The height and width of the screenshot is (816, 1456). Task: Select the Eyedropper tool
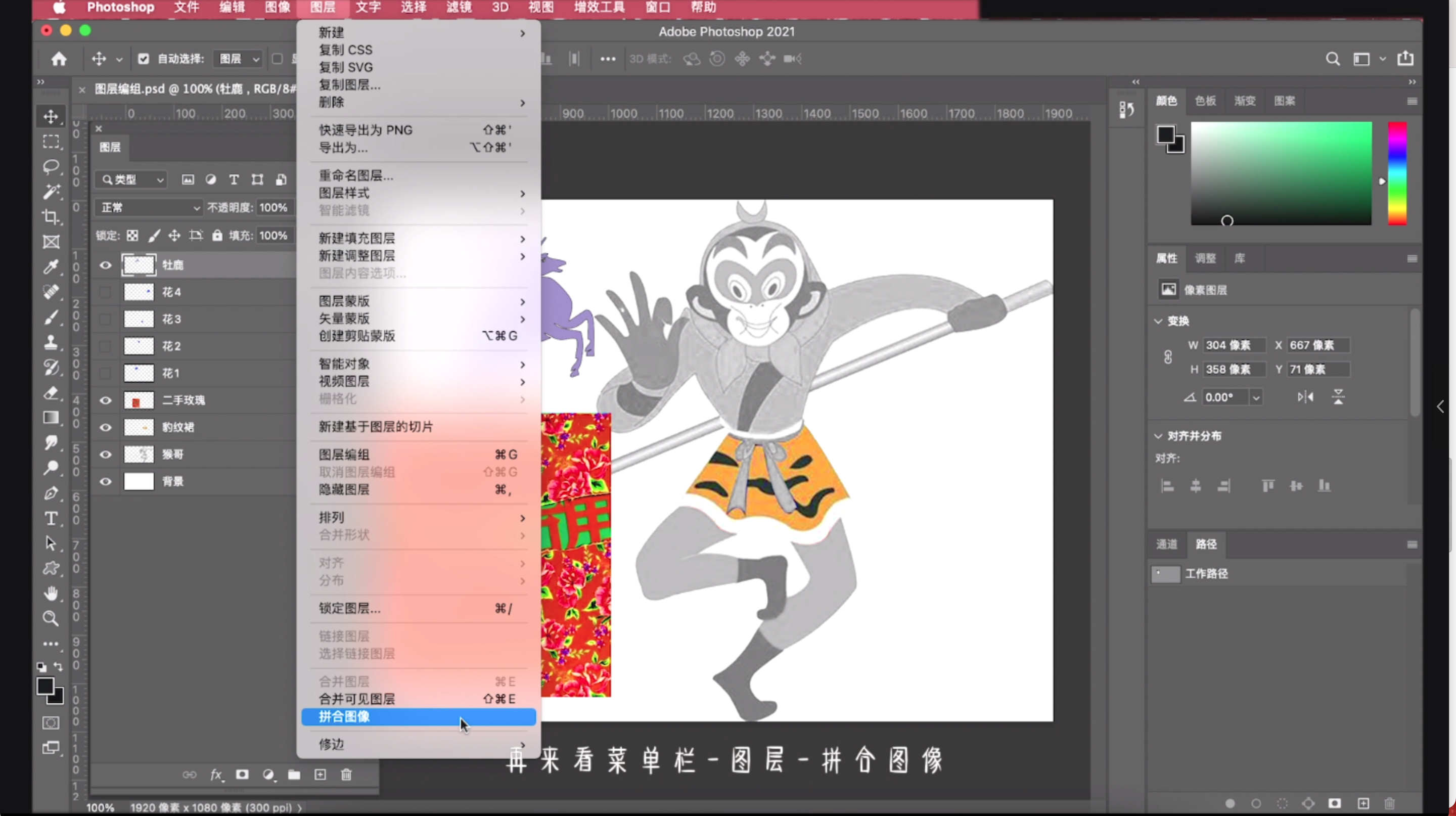coord(51,267)
